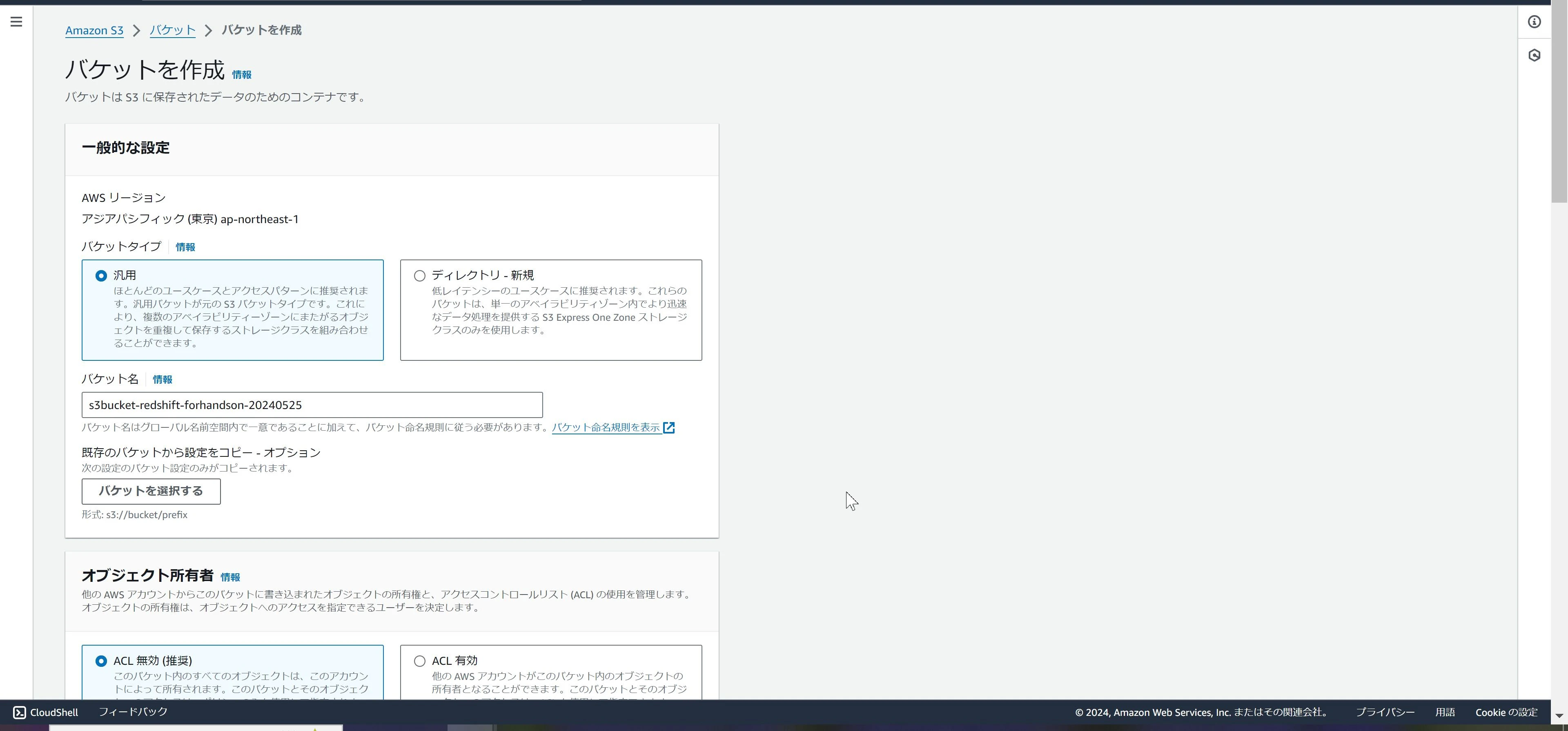1568x731 pixels.
Task: Open the info panel circle icon
Action: pyautogui.click(x=1534, y=22)
